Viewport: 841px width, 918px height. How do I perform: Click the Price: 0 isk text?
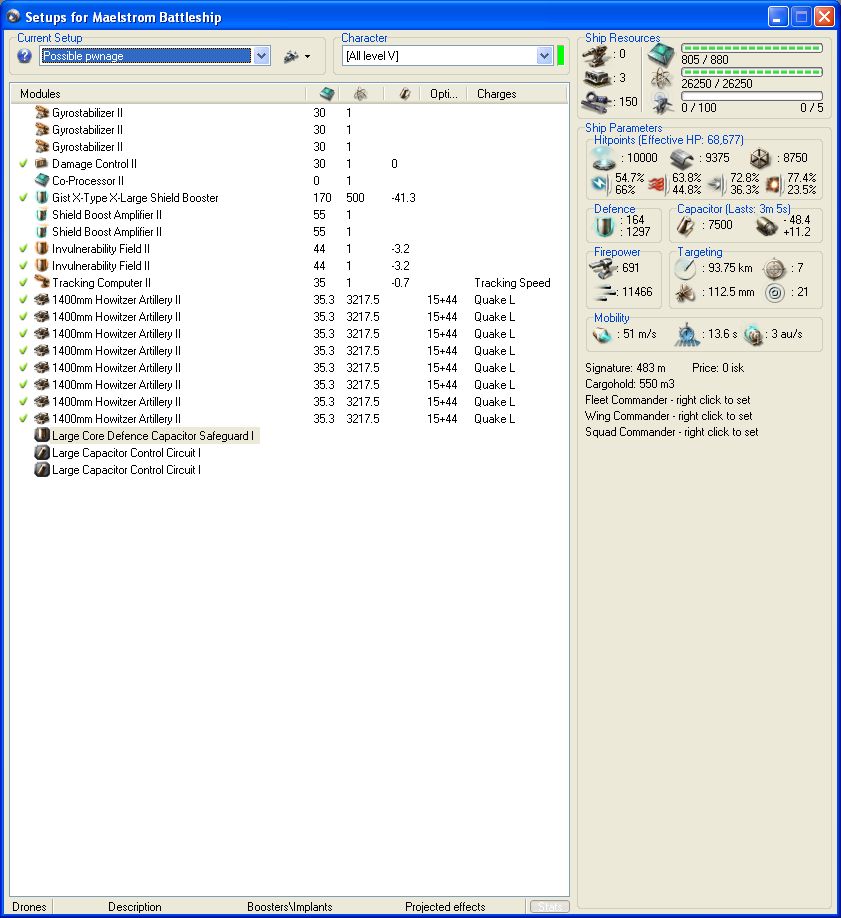pos(718,368)
